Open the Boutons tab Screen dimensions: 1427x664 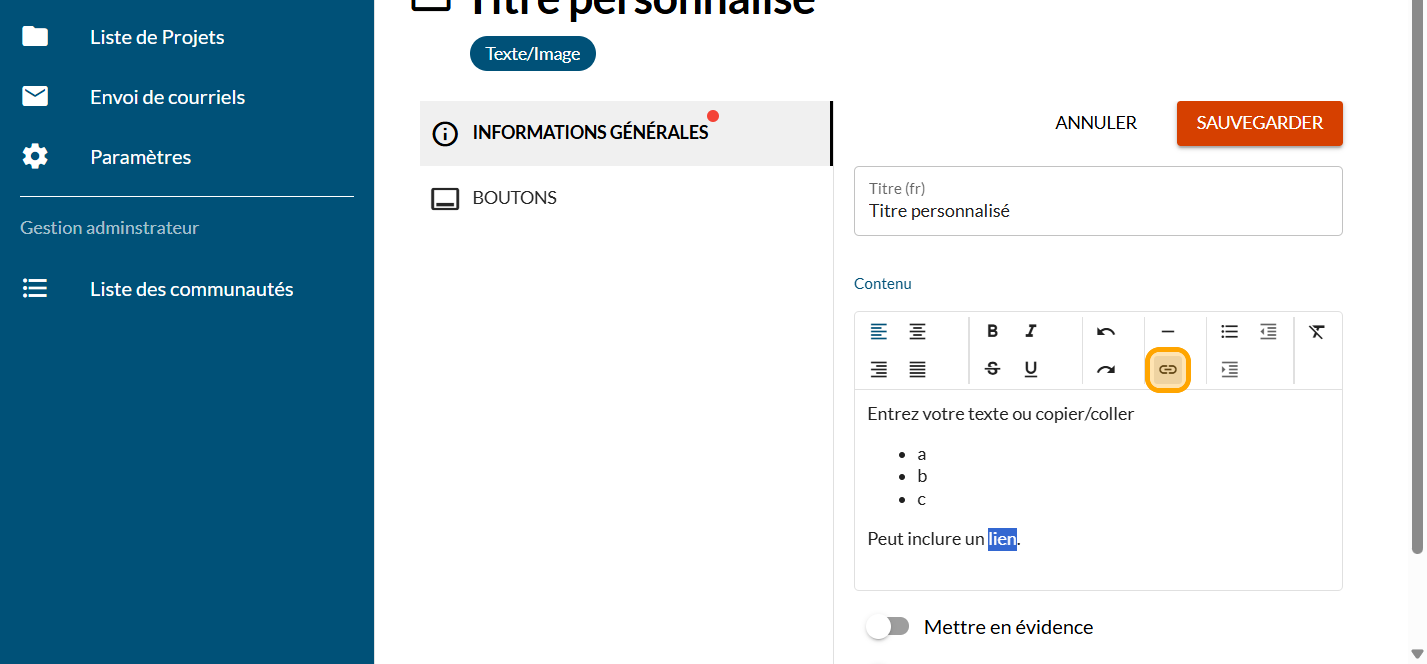[514, 198]
